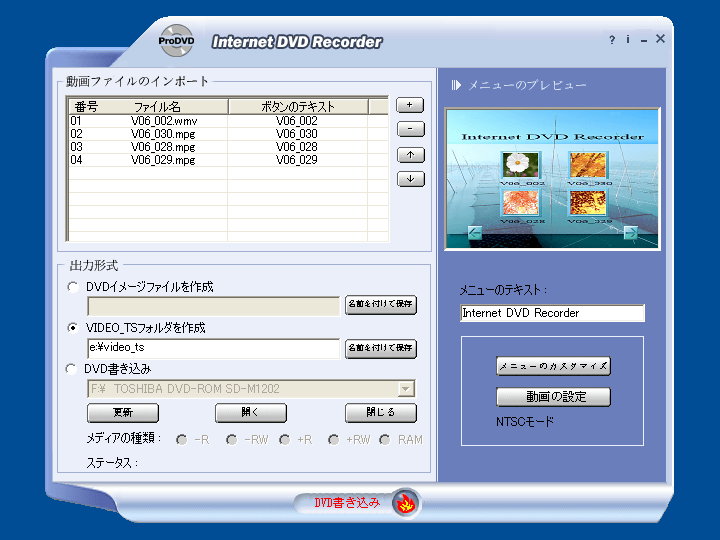720x540 pixels.
Task: Minimize the Internet DVD Recorder window
Action: (644, 40)
